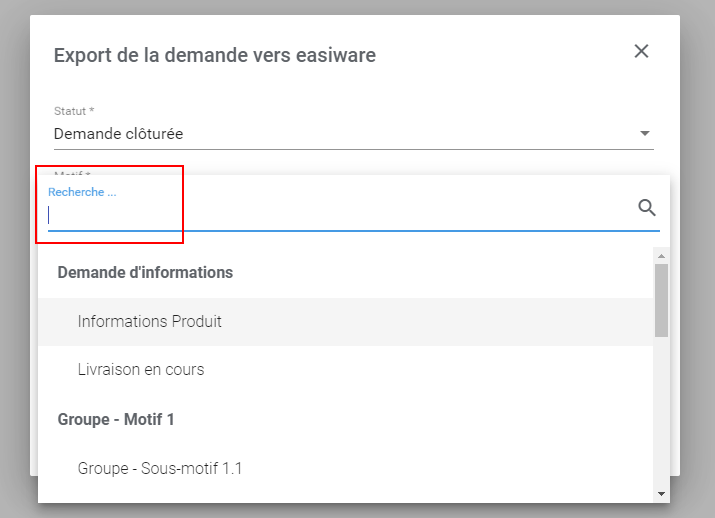Expand the Statut dropdown arrow

(x=645, y=133)
